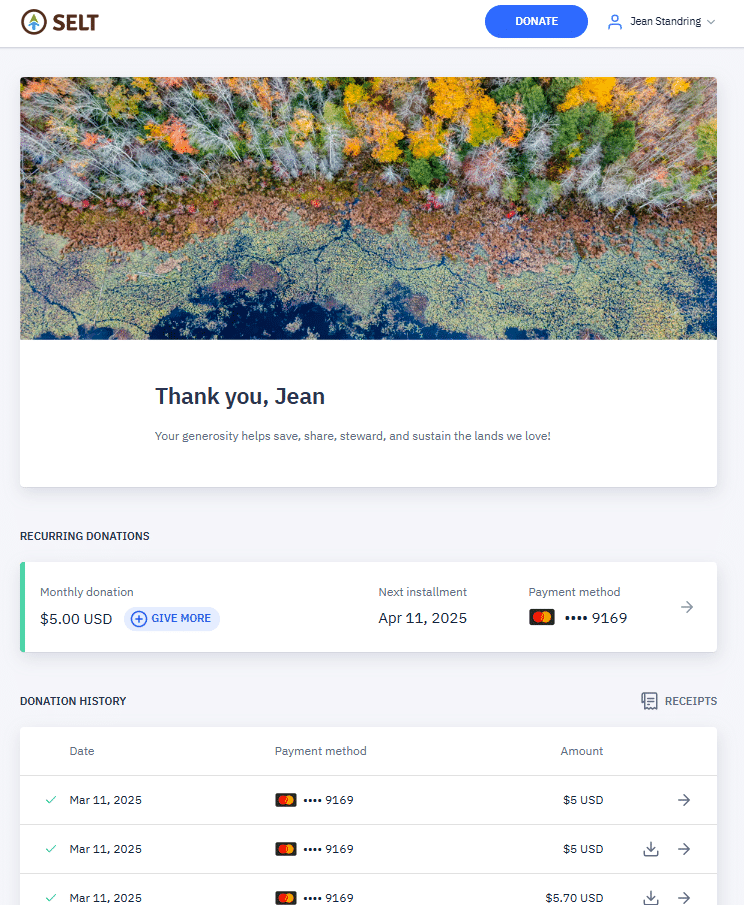Image resolution: width=744 pixels, height=905 pixels.
Task: Click the Date column header
Action: pos(82,751)
